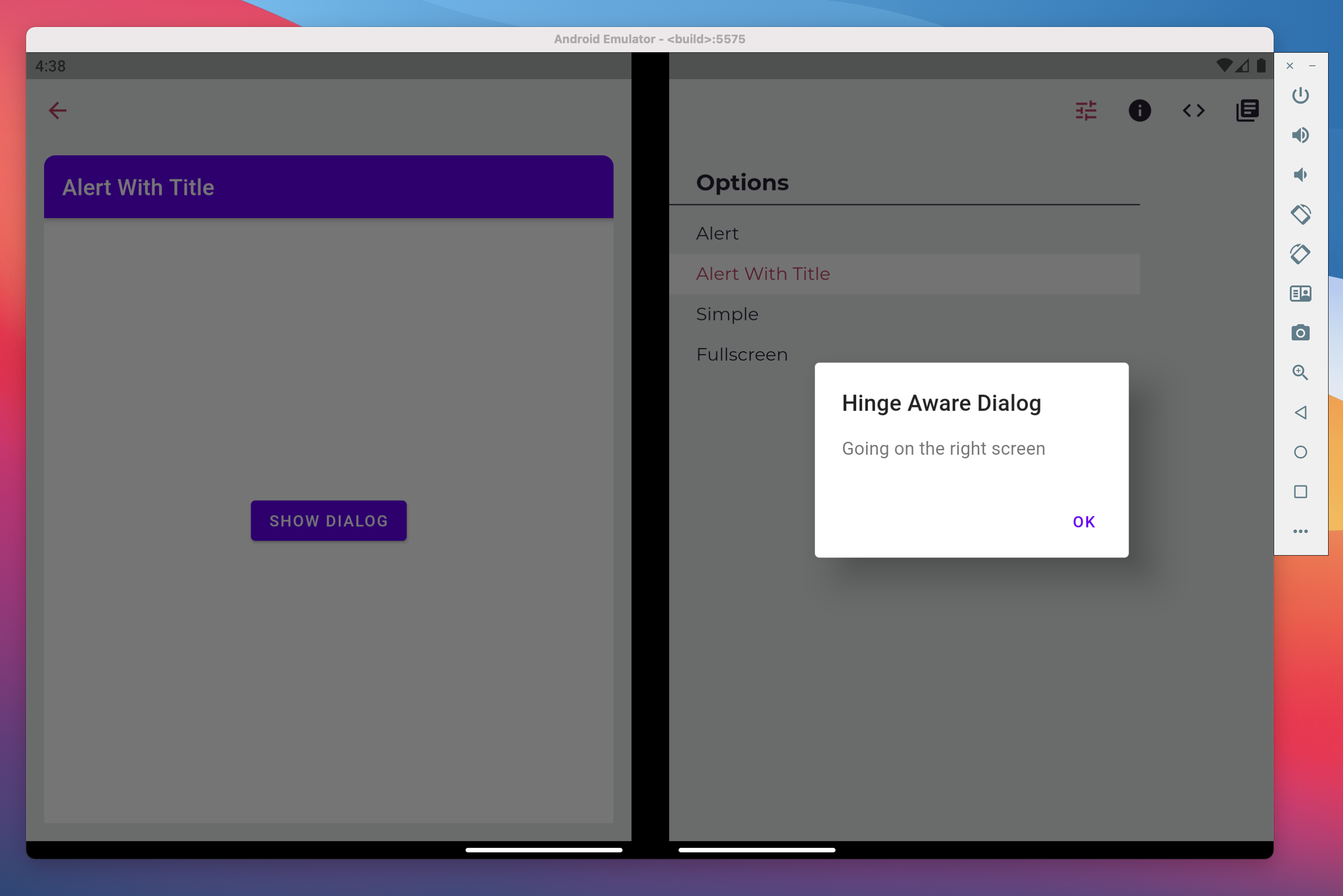Click the code view icon
Viewport: 1343px width, 896px height.
coord(1193,110)
